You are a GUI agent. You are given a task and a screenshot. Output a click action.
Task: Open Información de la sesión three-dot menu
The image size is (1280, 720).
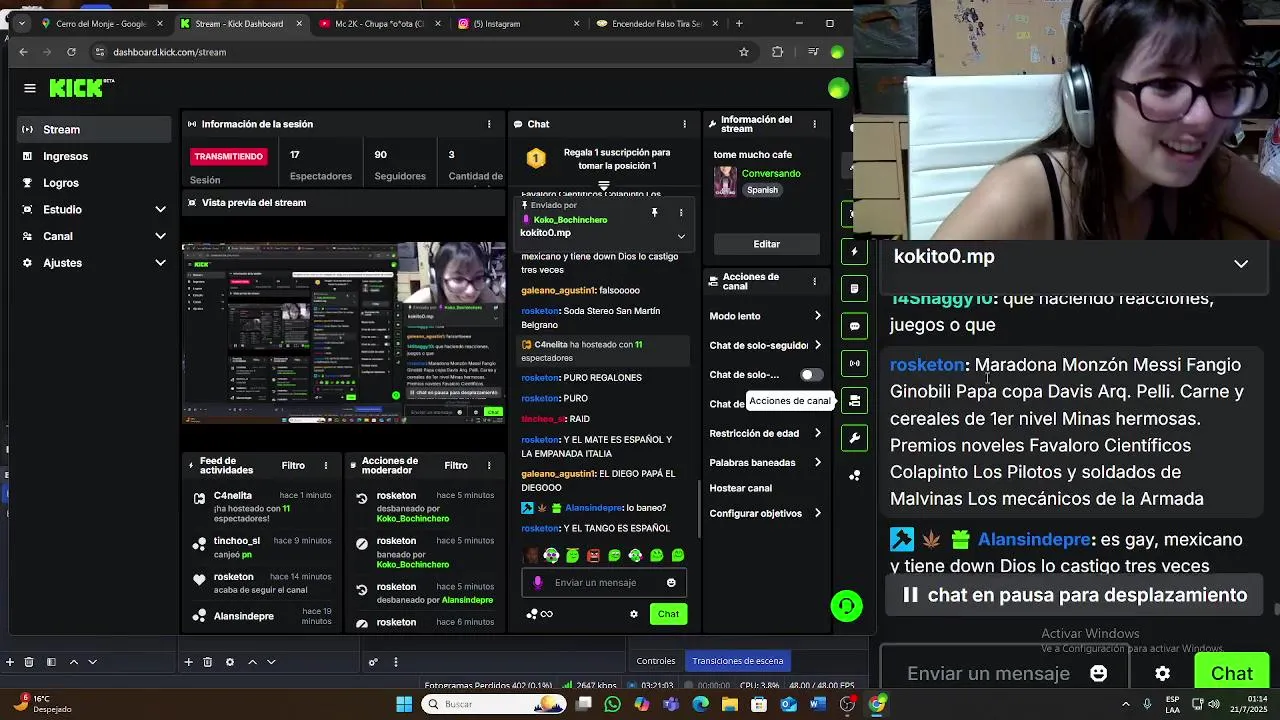[x=489, y=124]
